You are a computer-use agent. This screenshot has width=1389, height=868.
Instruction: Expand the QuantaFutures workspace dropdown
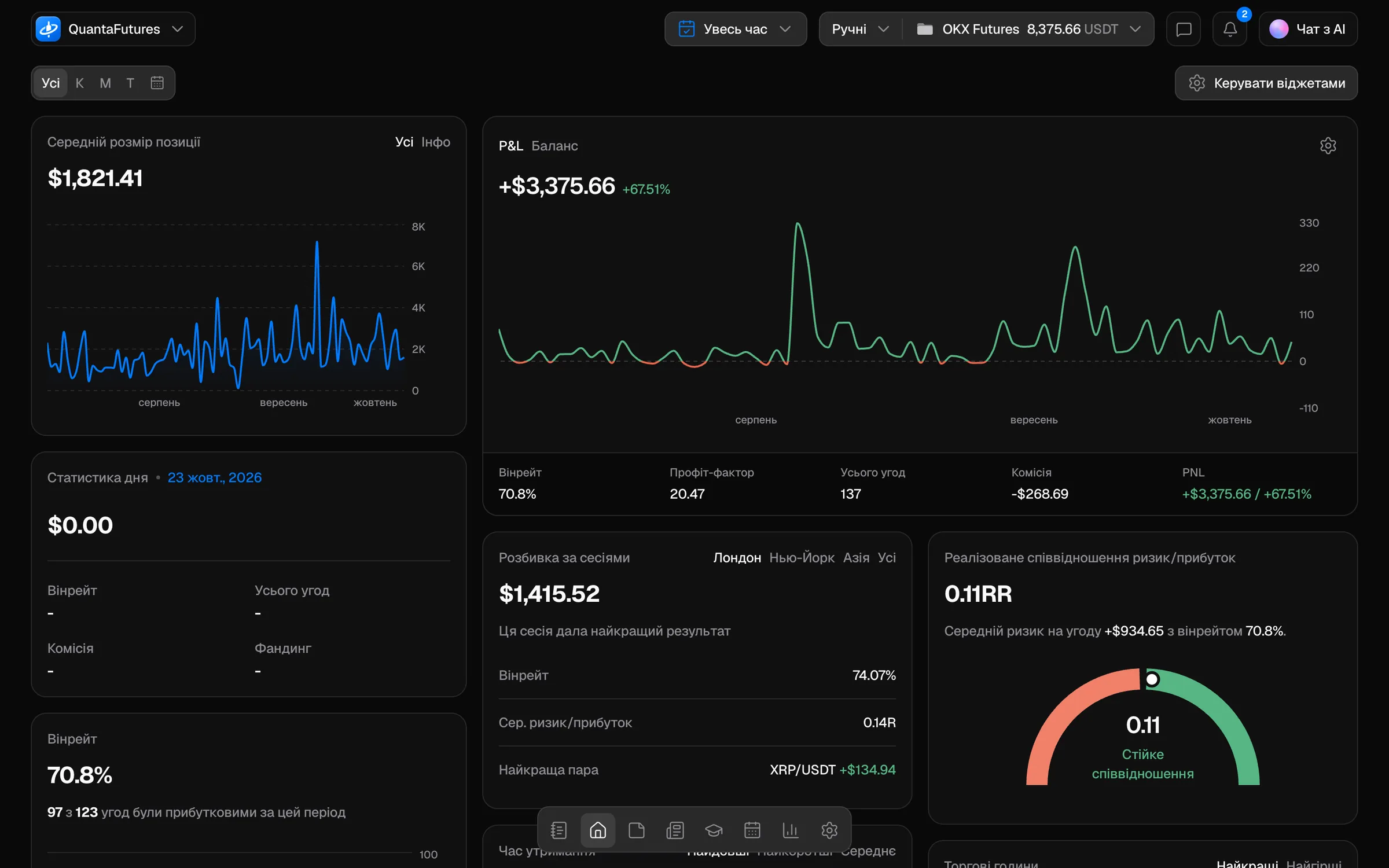[x=113, y=29]
